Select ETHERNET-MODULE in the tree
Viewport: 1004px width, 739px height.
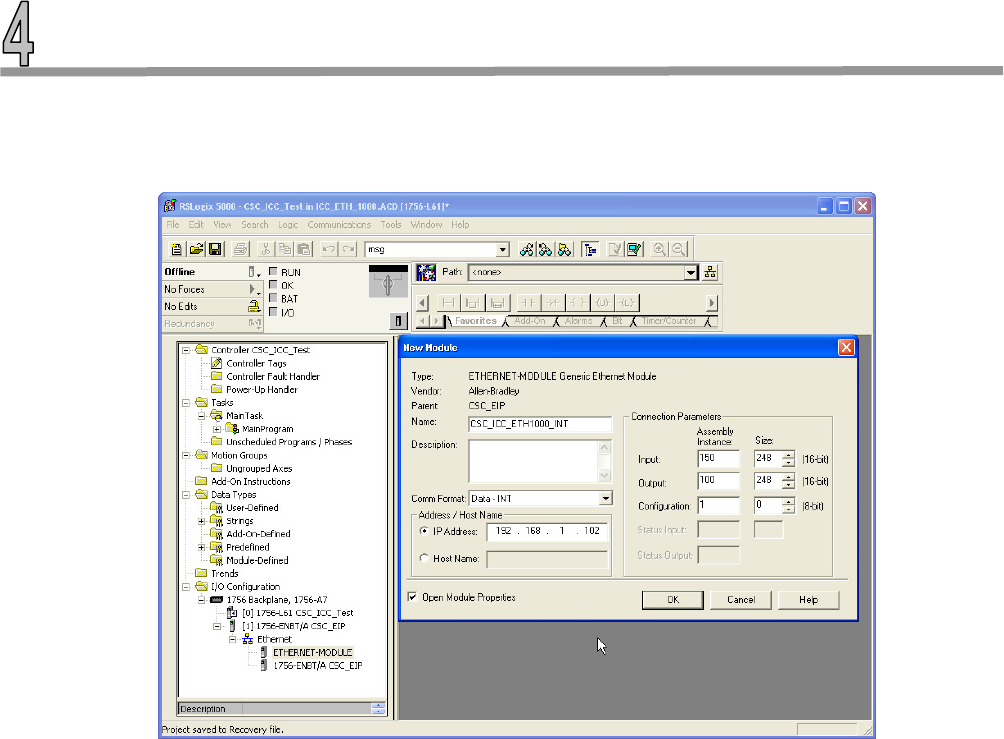(312, 653)
